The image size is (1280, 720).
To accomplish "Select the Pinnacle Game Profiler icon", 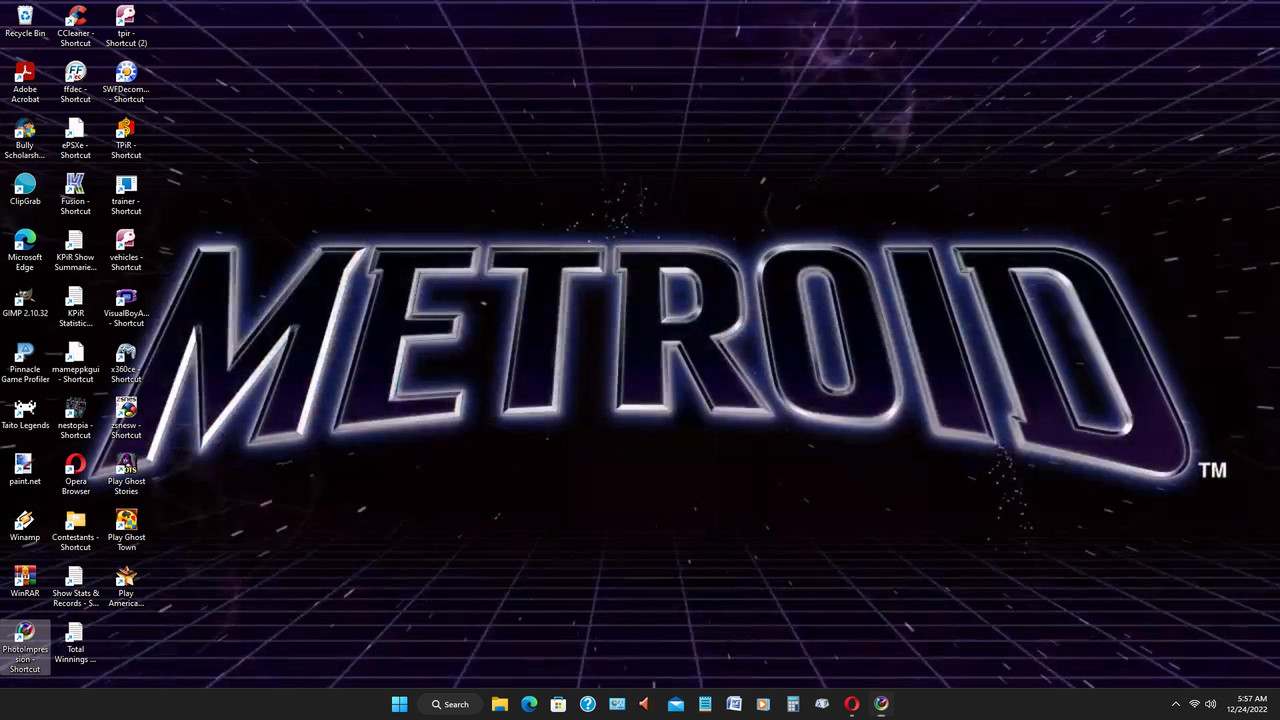I will [25, 362].
